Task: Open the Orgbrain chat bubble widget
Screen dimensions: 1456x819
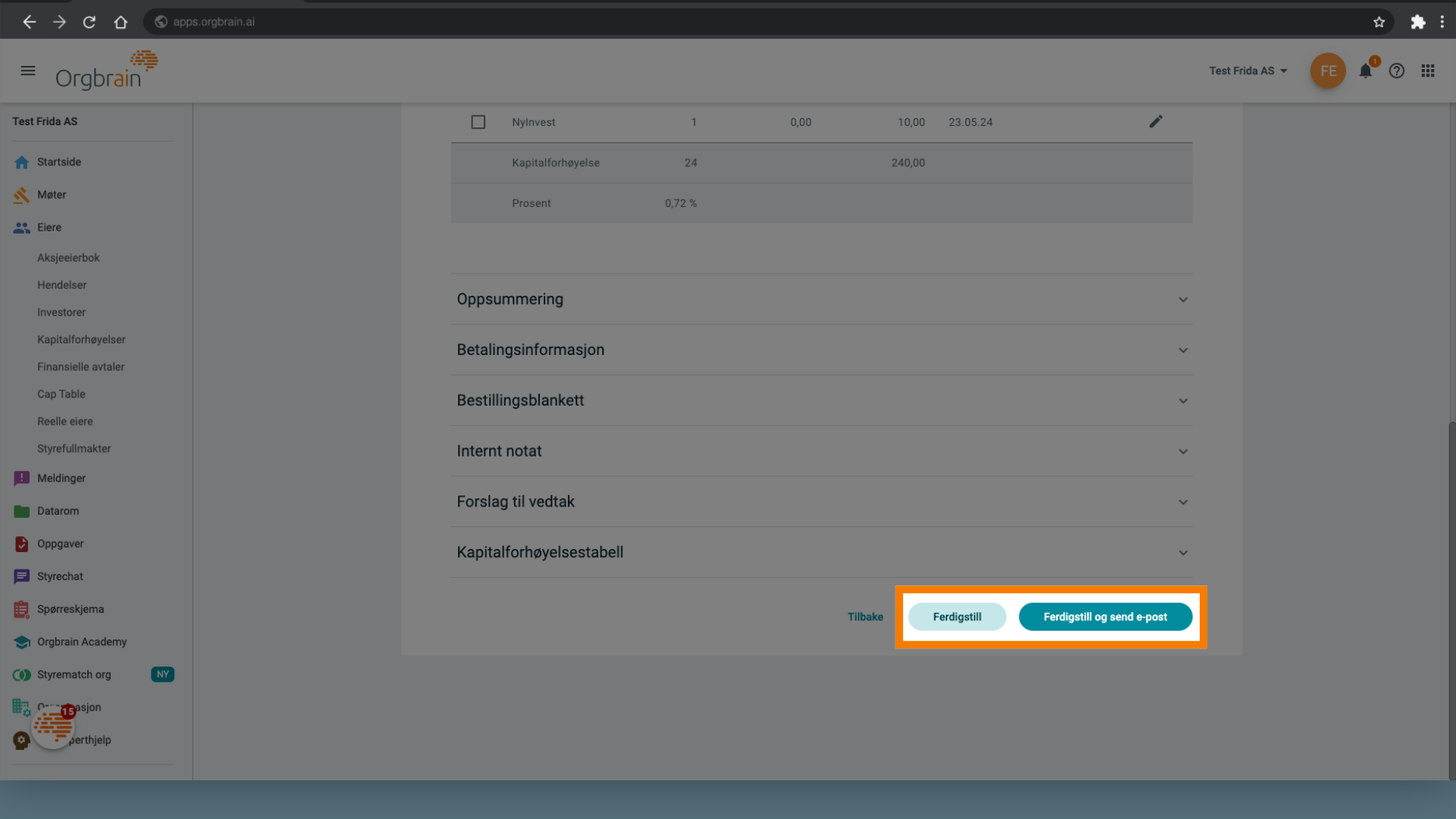Action: tap(53, 726)
